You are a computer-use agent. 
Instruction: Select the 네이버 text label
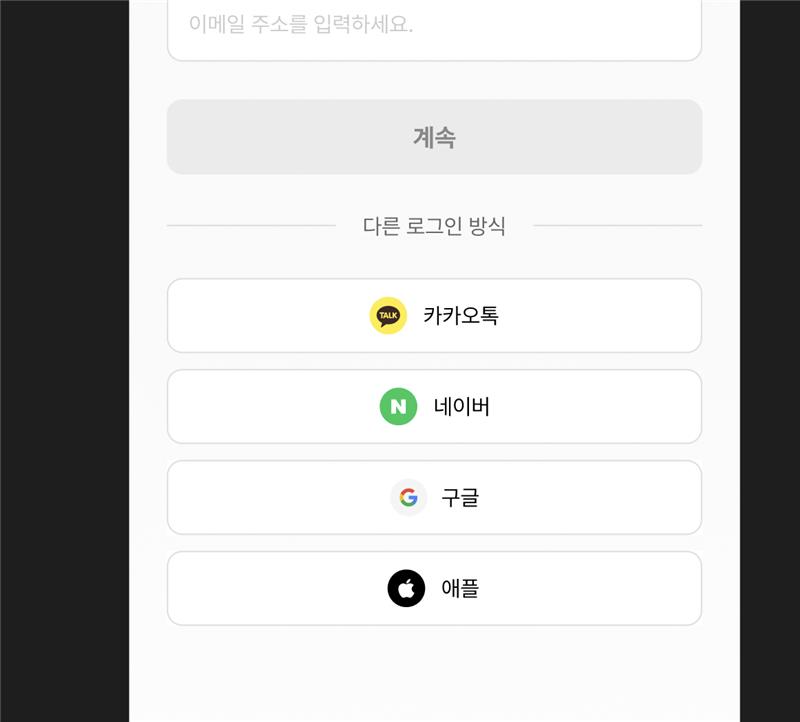click(462, 407)
